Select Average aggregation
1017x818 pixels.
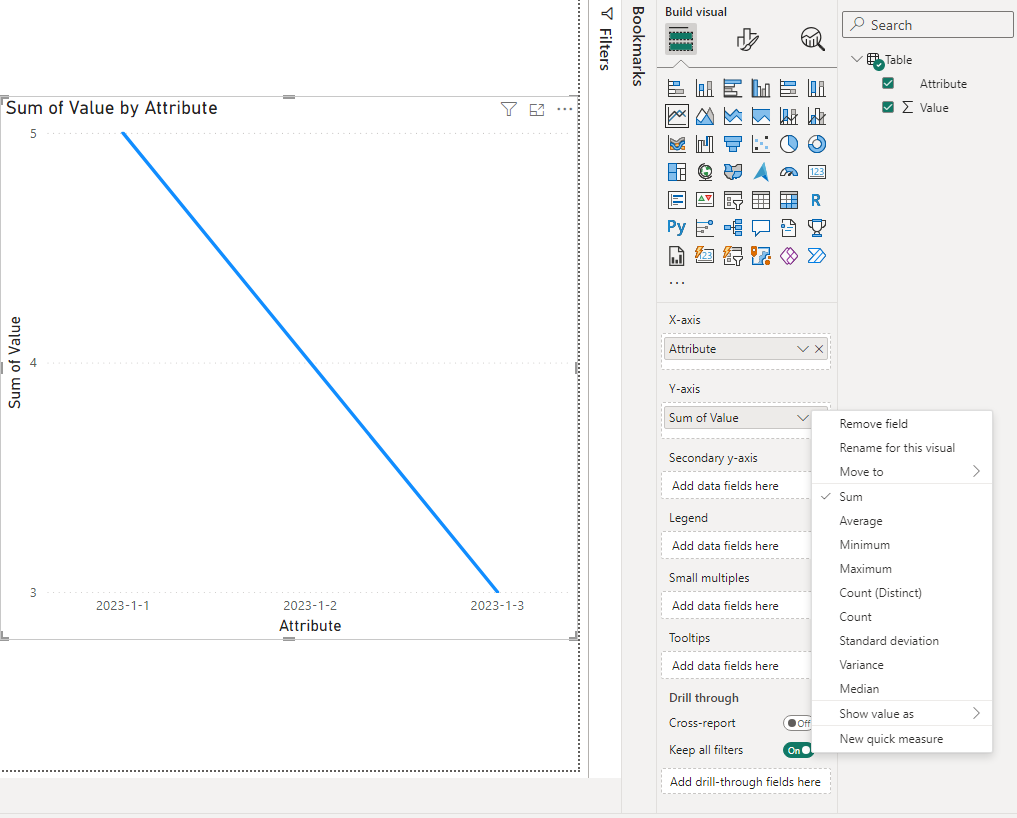click(902, 521)
